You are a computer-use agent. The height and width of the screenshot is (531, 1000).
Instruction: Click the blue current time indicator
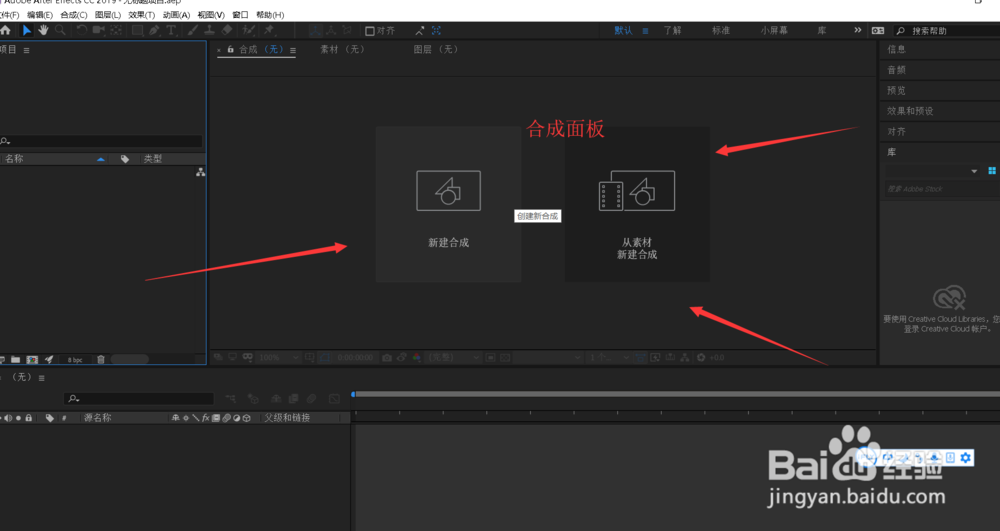point(353,395)
